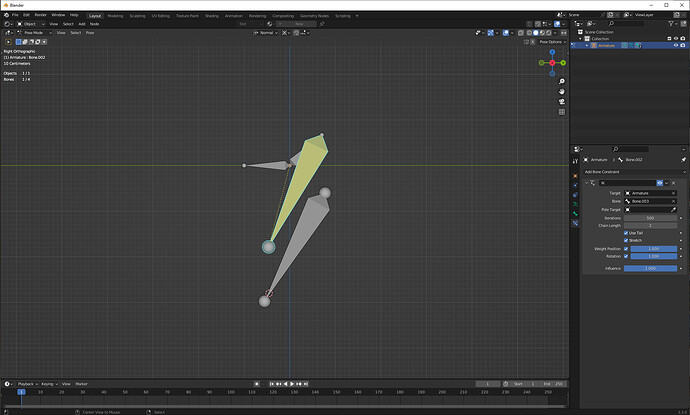
Task: Remove the IK constraint with its X button
Action: [674, 183]
